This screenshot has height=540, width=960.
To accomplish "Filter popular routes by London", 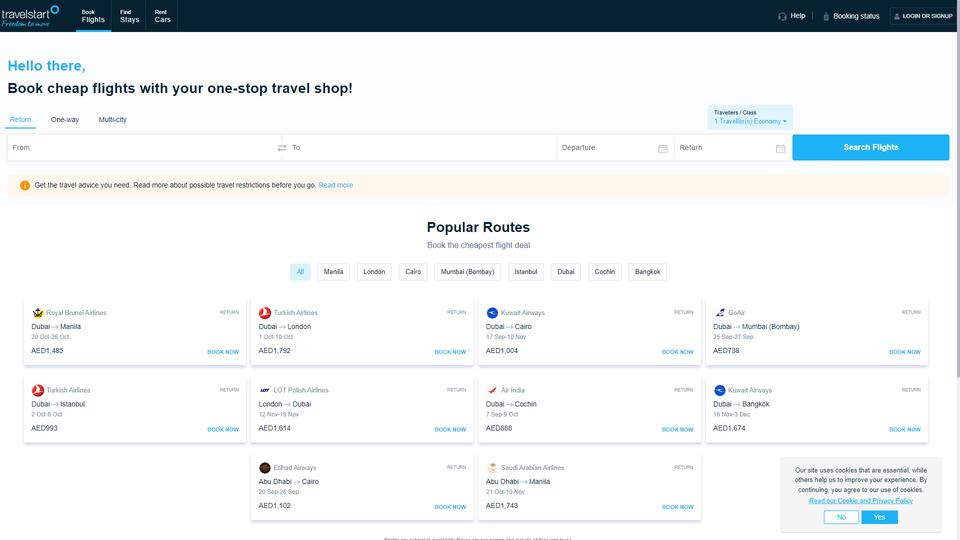I will pos(374,272).
